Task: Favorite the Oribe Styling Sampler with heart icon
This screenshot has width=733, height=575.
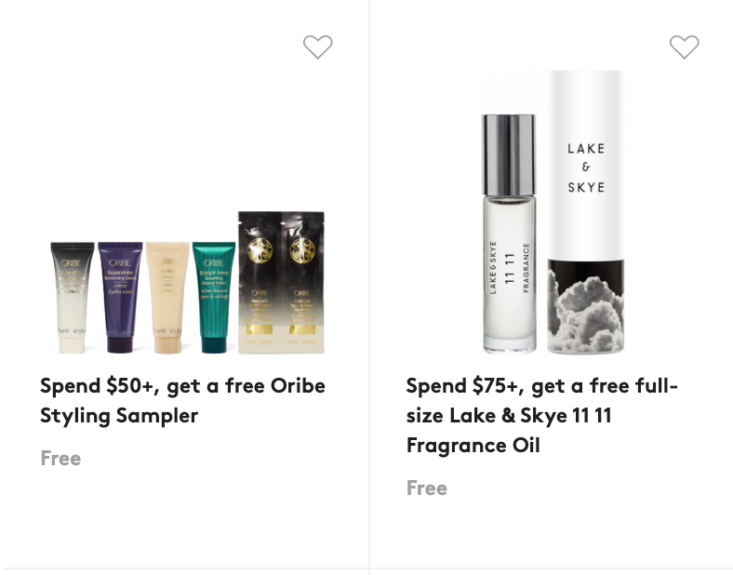Action: (x=318, y=47)
